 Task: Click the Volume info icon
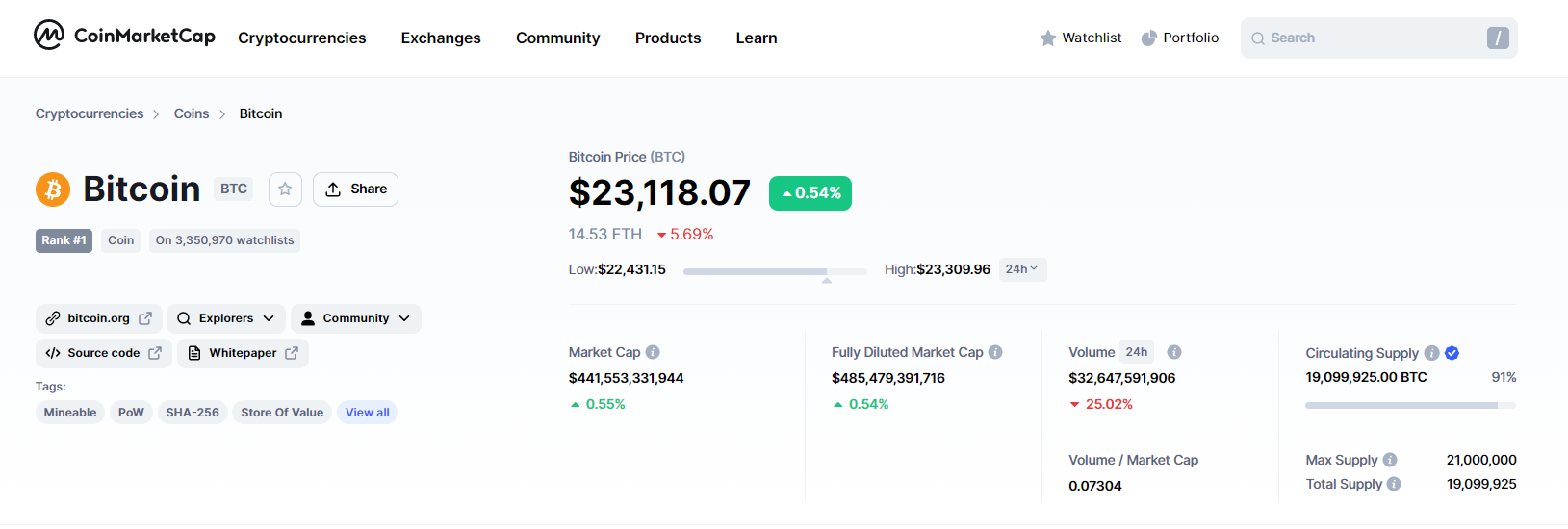(1174, 352)
